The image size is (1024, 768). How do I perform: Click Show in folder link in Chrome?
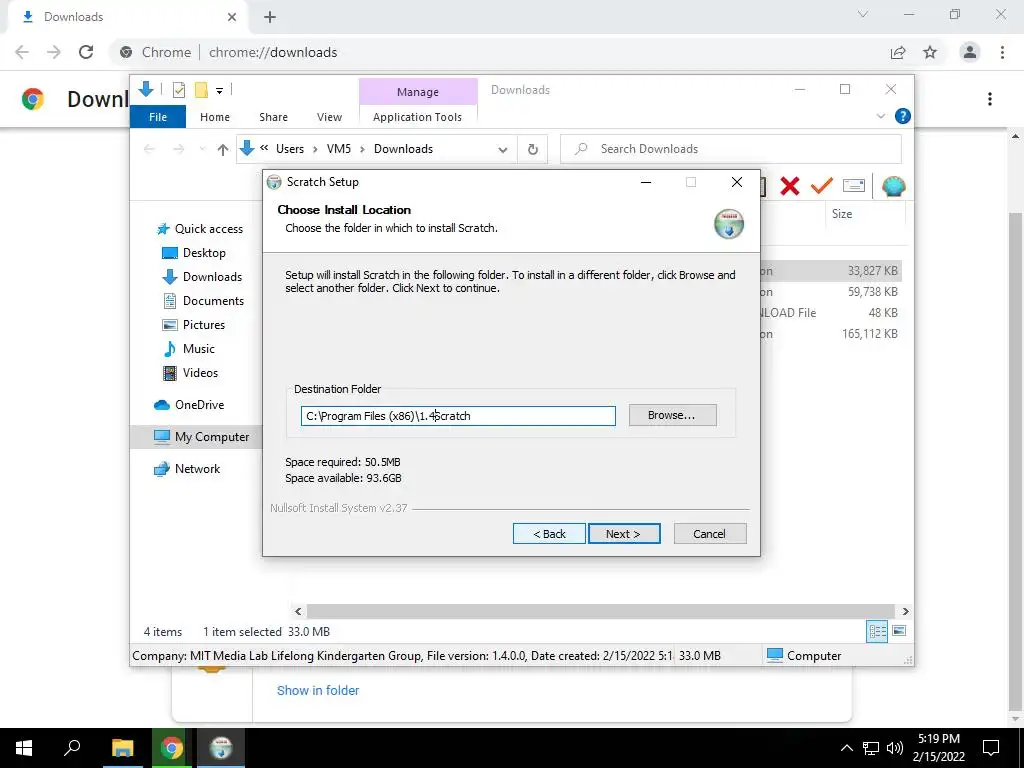pyautogui.click(x=318, y=690)
